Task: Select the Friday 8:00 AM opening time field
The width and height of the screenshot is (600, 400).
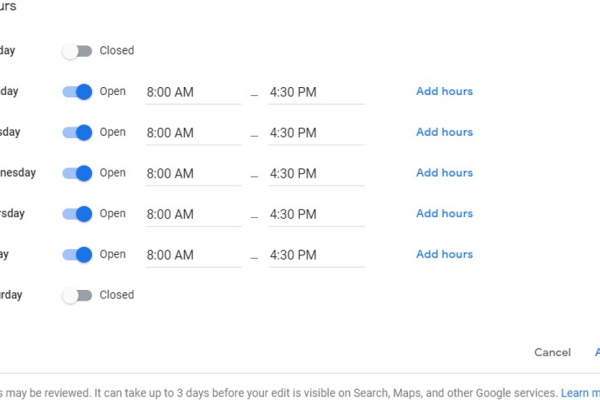Action: point(193,256)
